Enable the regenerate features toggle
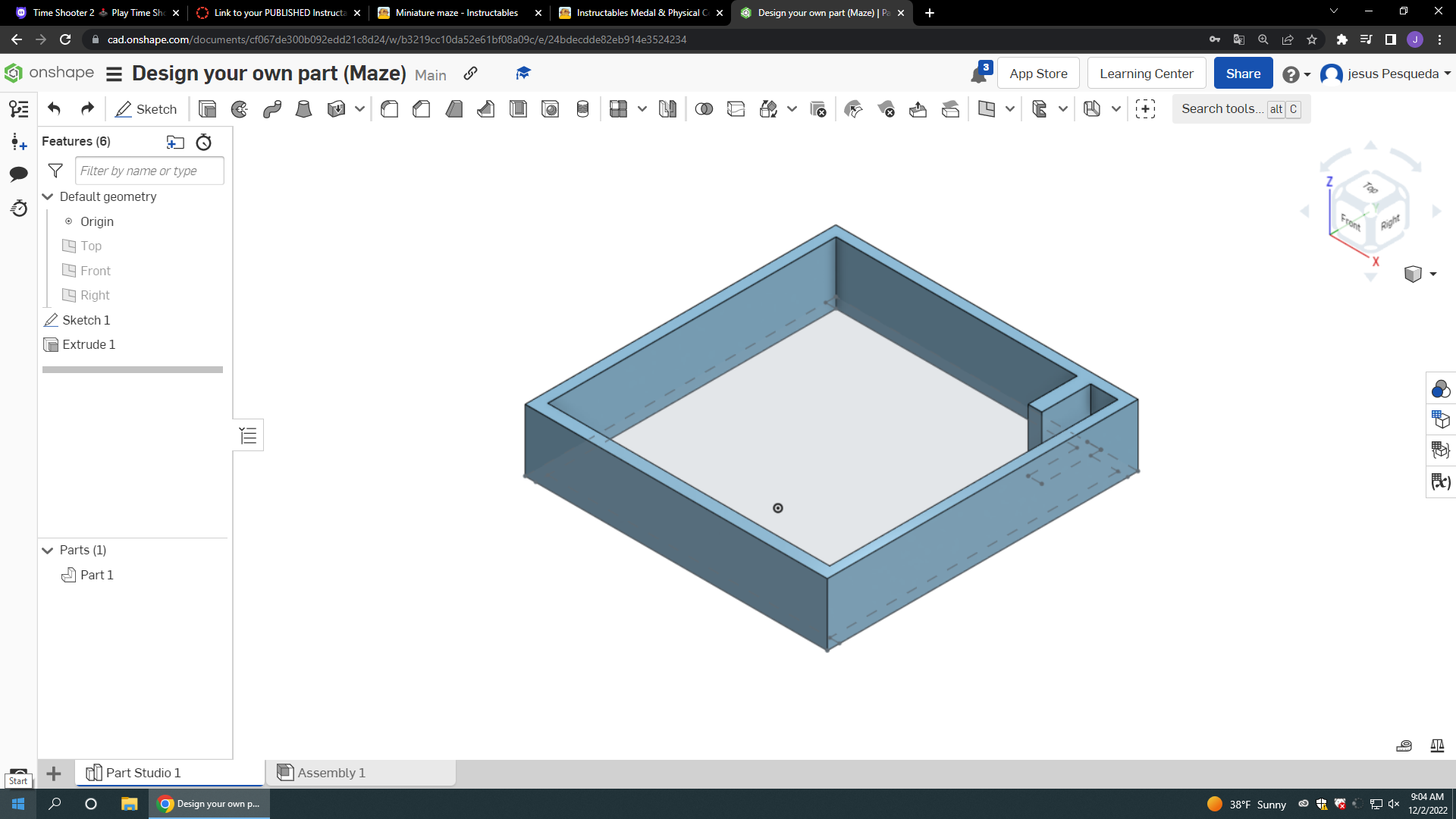The image size is (1456, 819). (x=204, y=142)
